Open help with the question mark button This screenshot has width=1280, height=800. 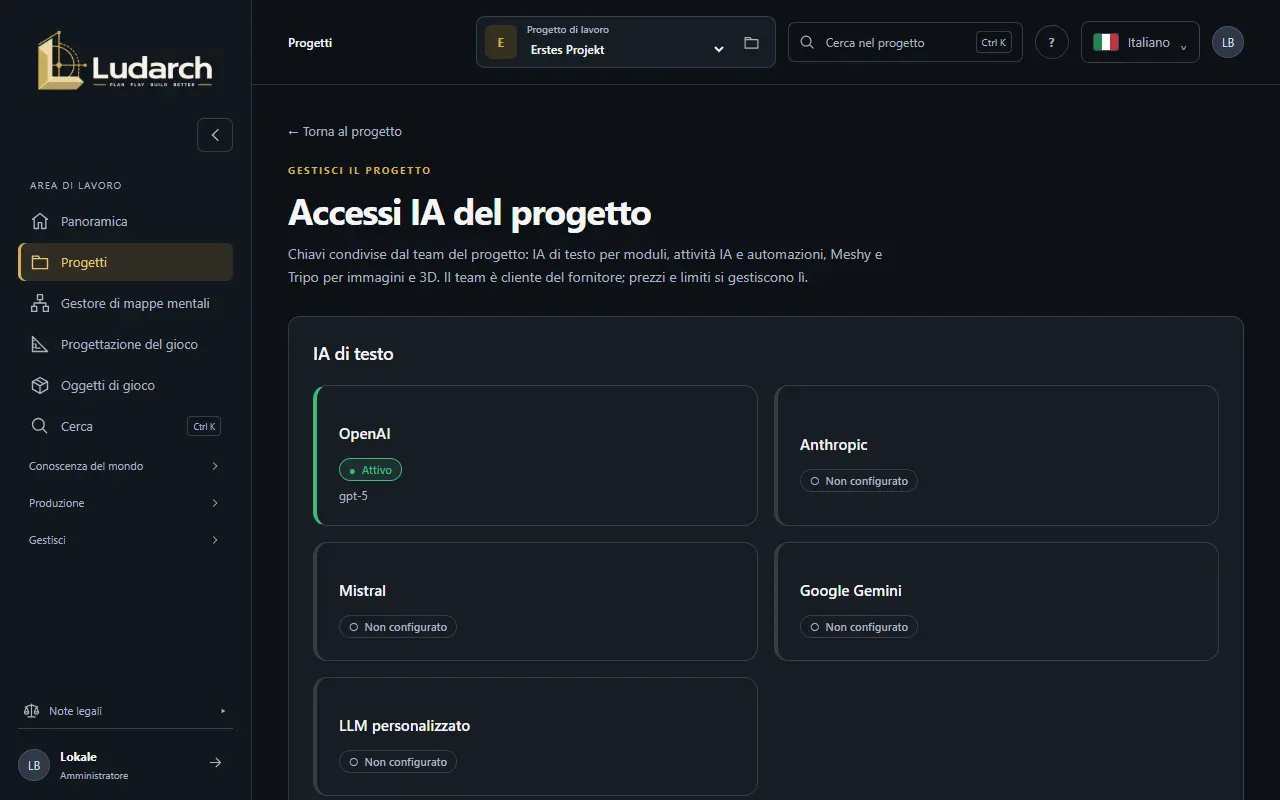[1051, 42]
